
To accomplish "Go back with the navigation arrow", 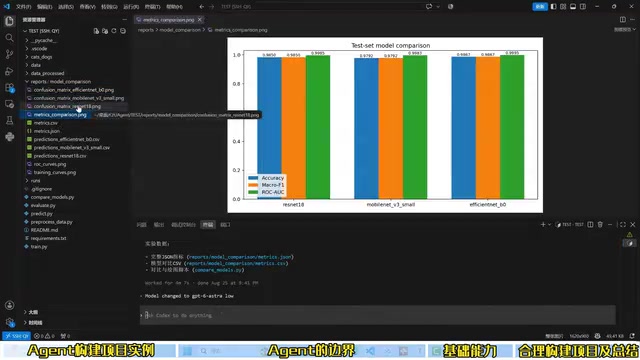I will coord(202,7).
